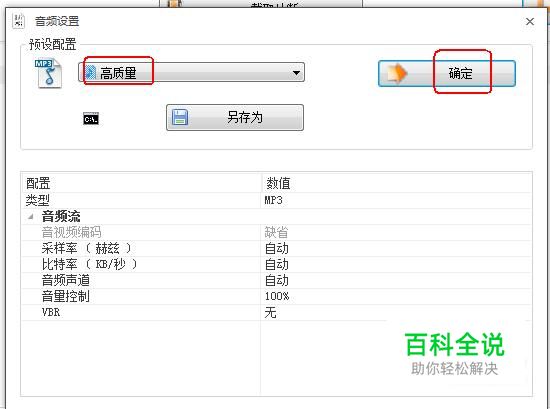Image resolution: width=550 pixels, height=409 pixels.
Task: Select the 音视频编码 row
Action: pos(276,232)
